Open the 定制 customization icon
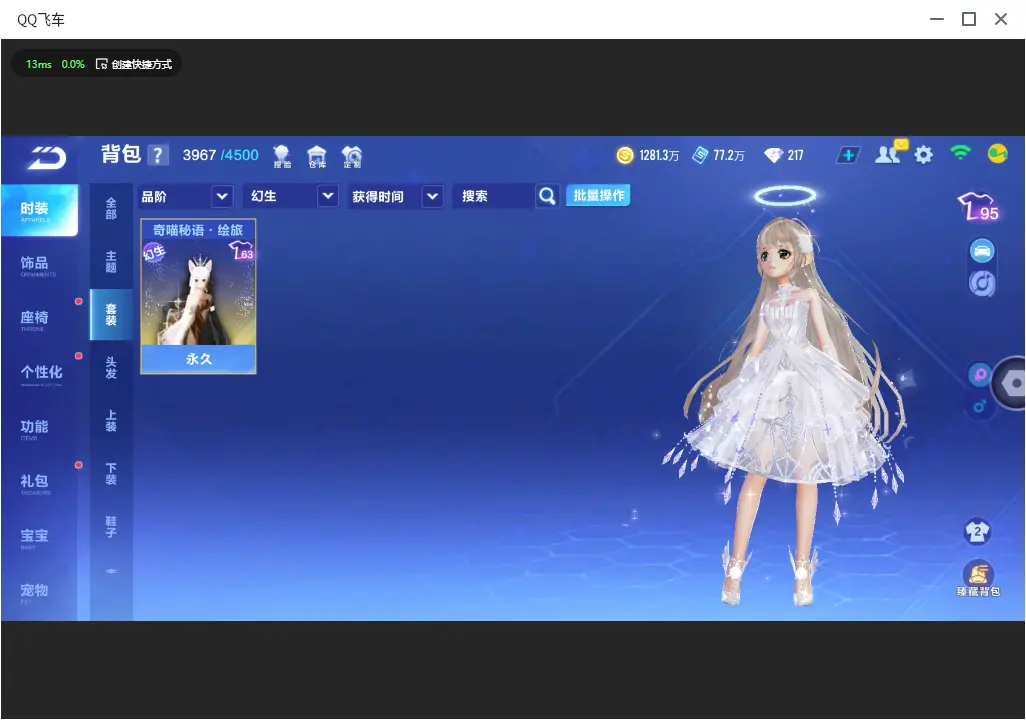 click(x=352, y=156)
